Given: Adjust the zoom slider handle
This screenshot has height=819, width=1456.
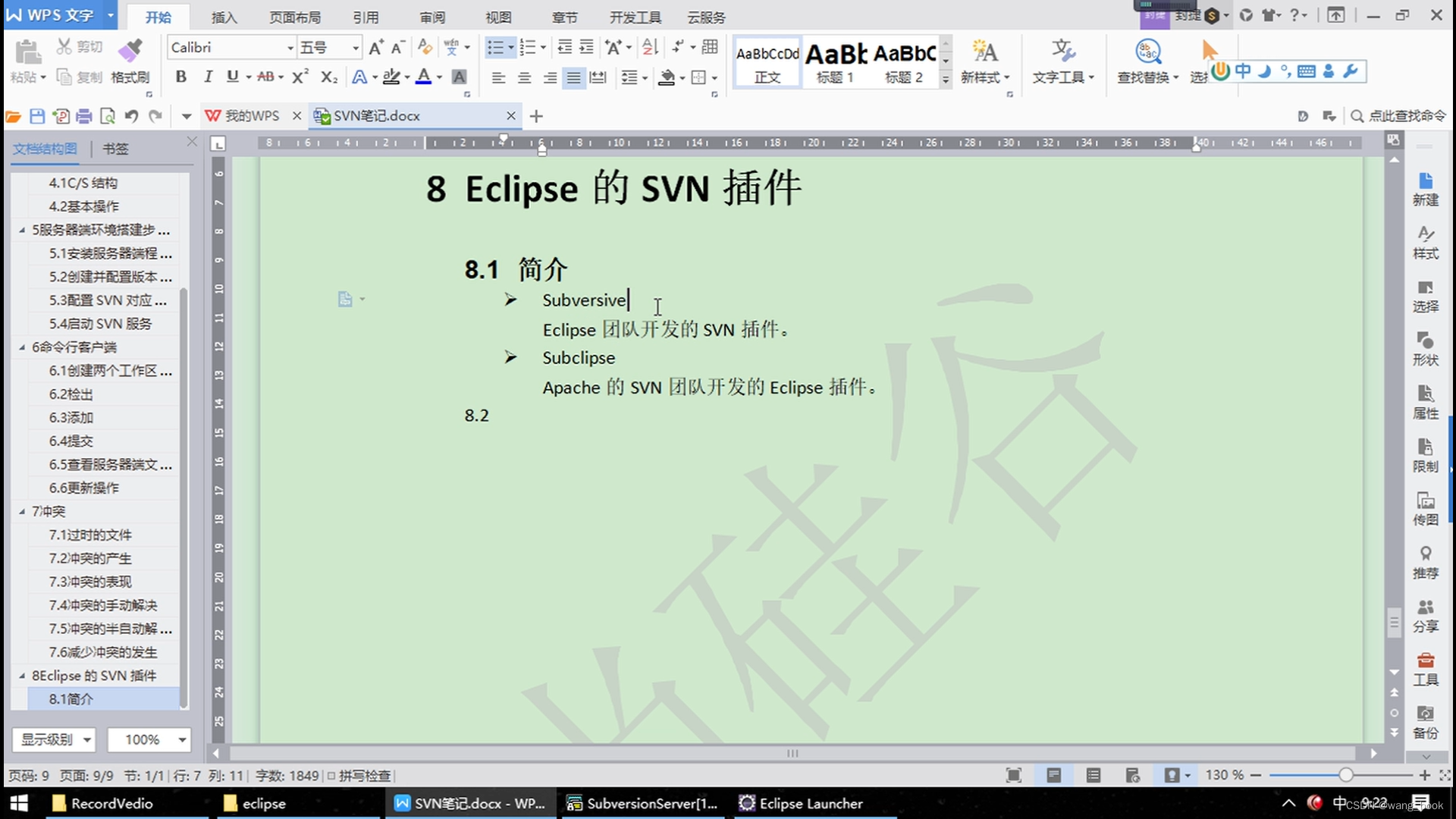Looking at the screenshot, I should (1345, 775).
